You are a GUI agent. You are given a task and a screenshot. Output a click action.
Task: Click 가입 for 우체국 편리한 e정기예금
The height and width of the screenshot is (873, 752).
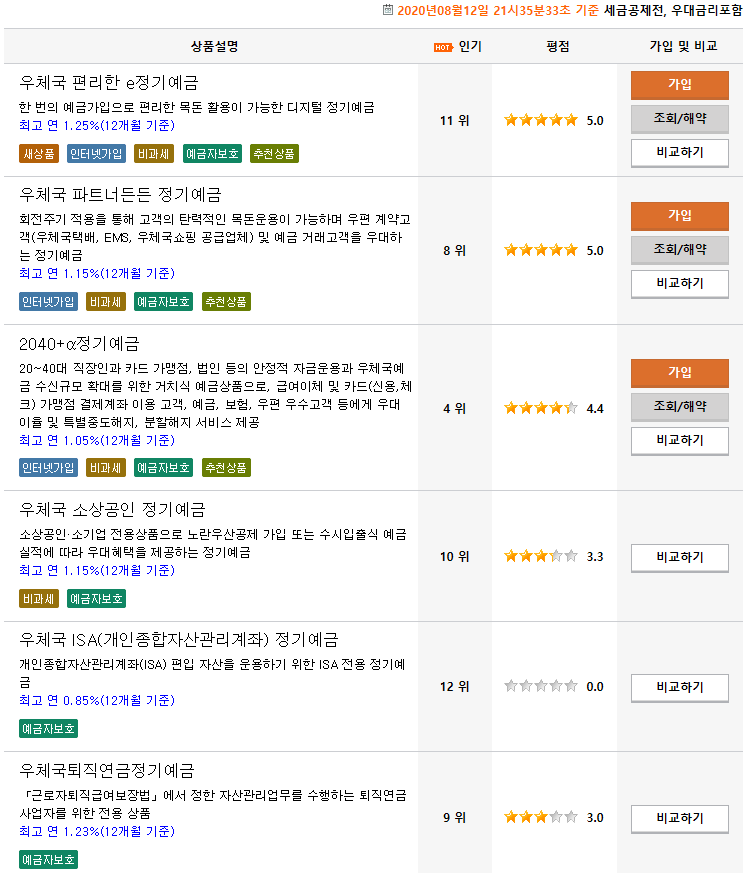point(680,85)
